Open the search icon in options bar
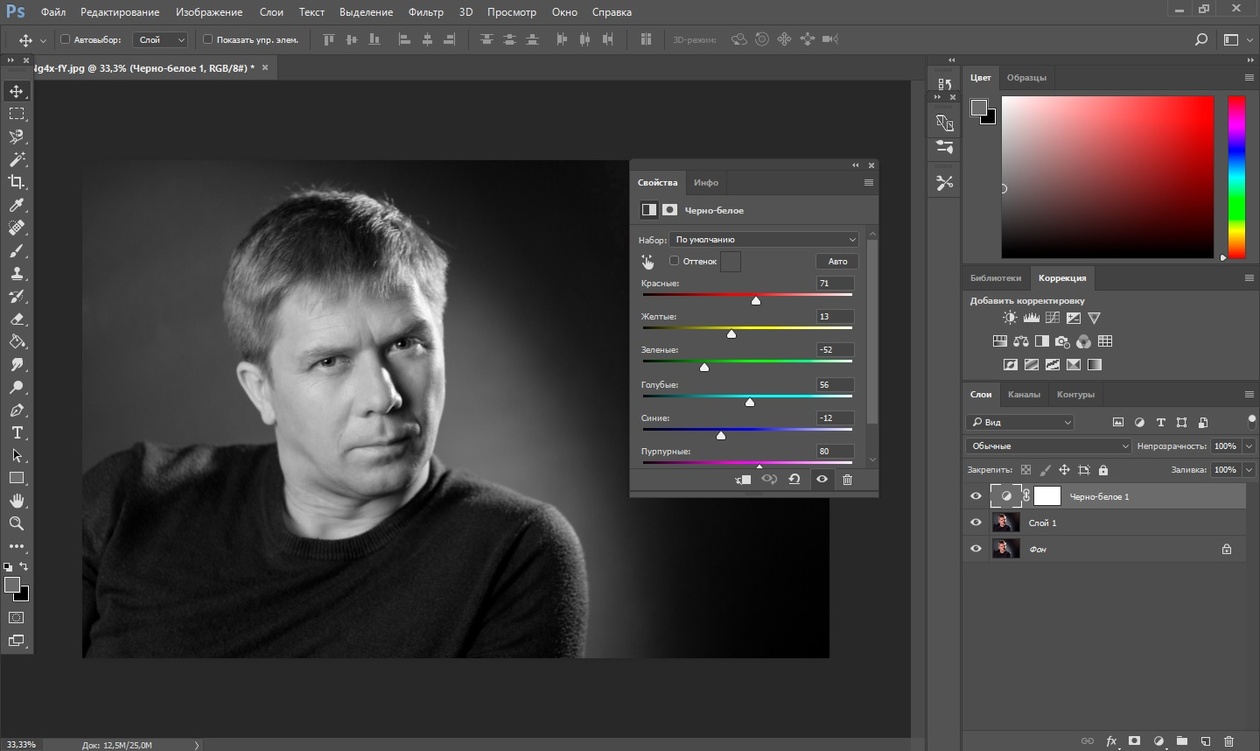Screen dimensions: 1260x751 1201,40
